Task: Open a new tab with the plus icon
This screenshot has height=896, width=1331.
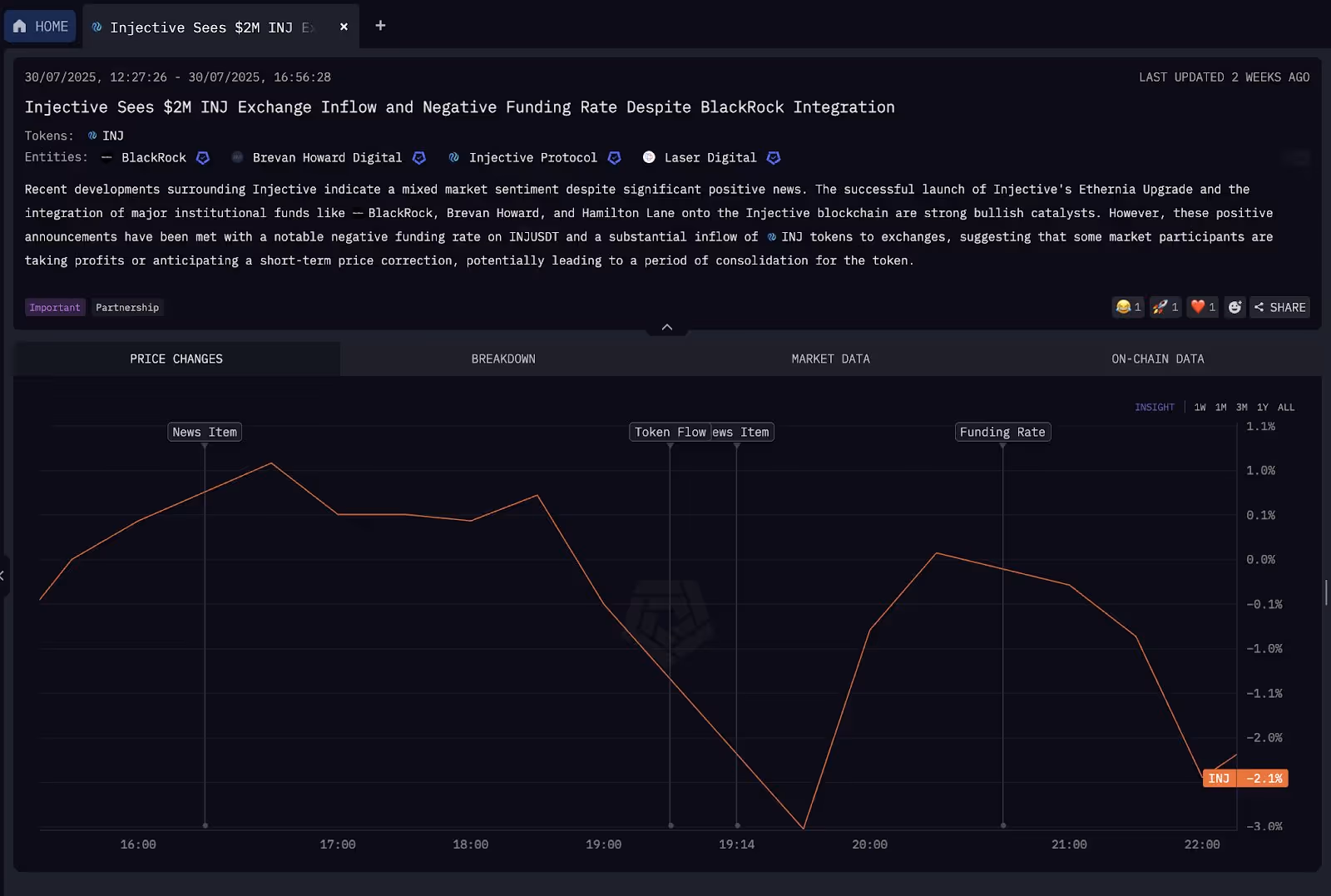Action: click(380, 26)
